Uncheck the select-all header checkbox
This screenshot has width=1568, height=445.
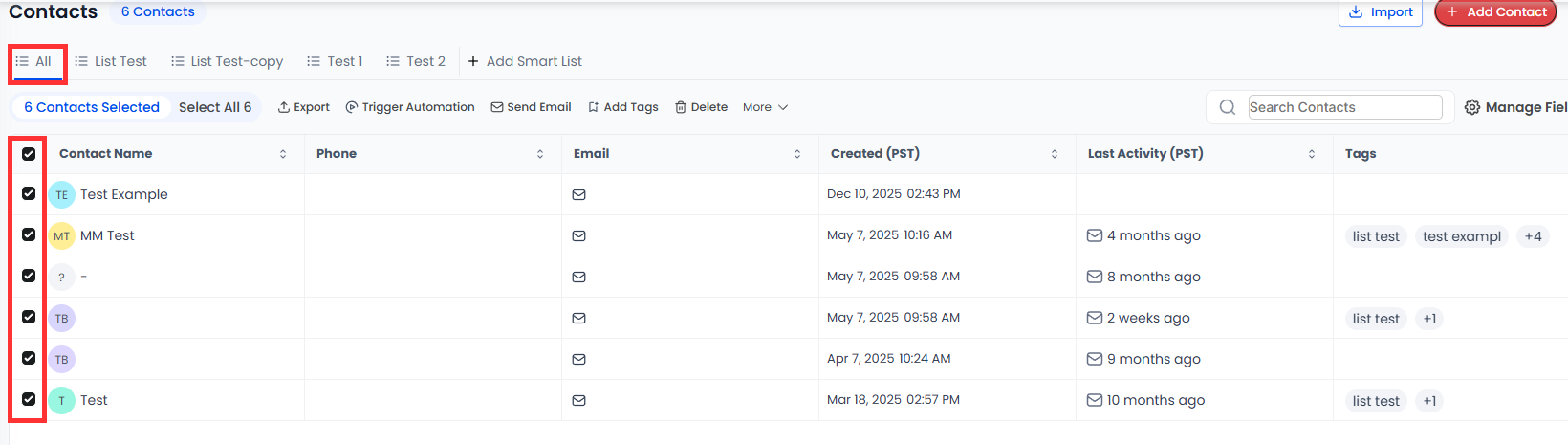(29, 153)
